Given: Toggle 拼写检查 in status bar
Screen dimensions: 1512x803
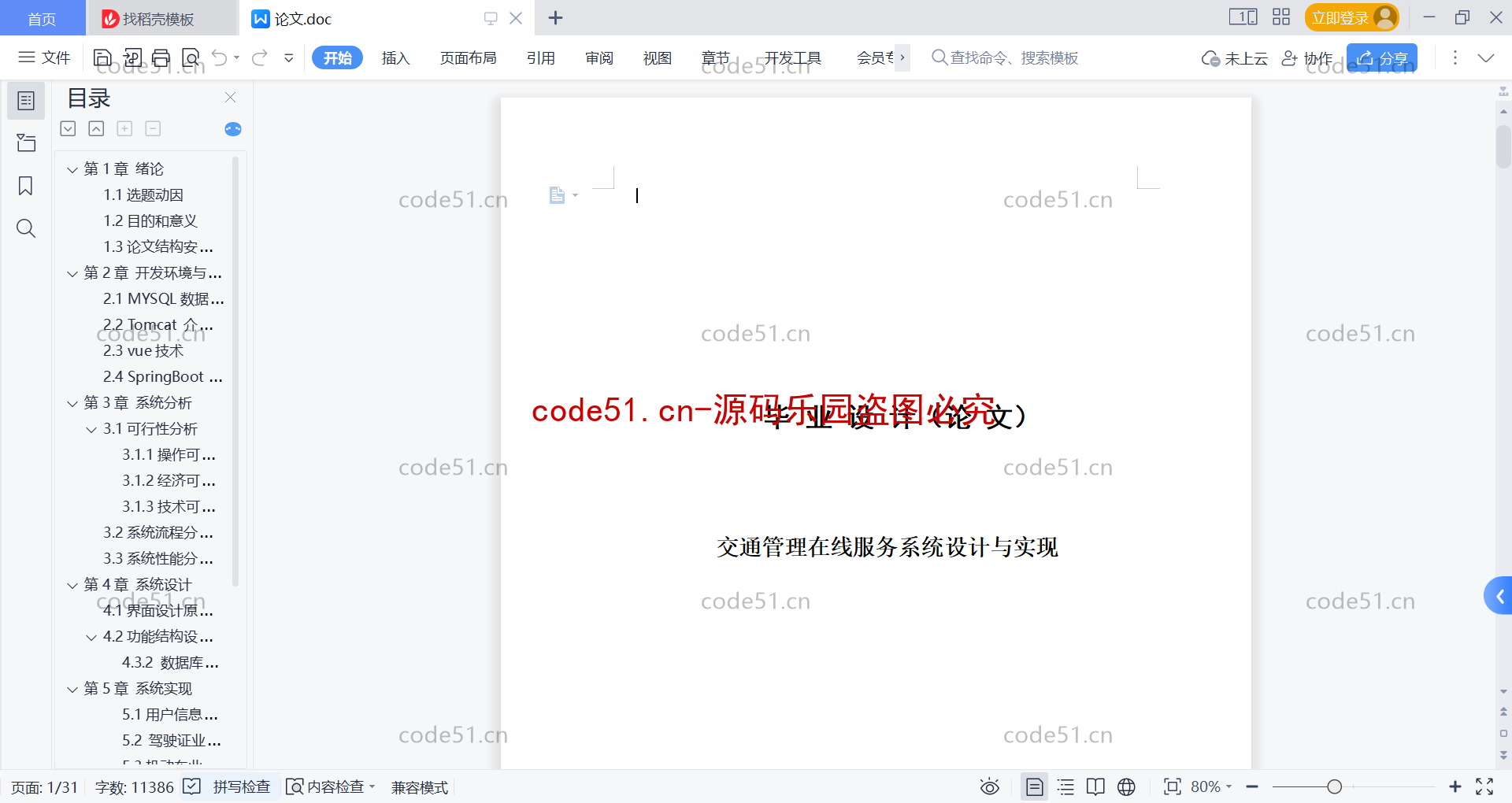Looking at the screenshot, I should (227, 786).
